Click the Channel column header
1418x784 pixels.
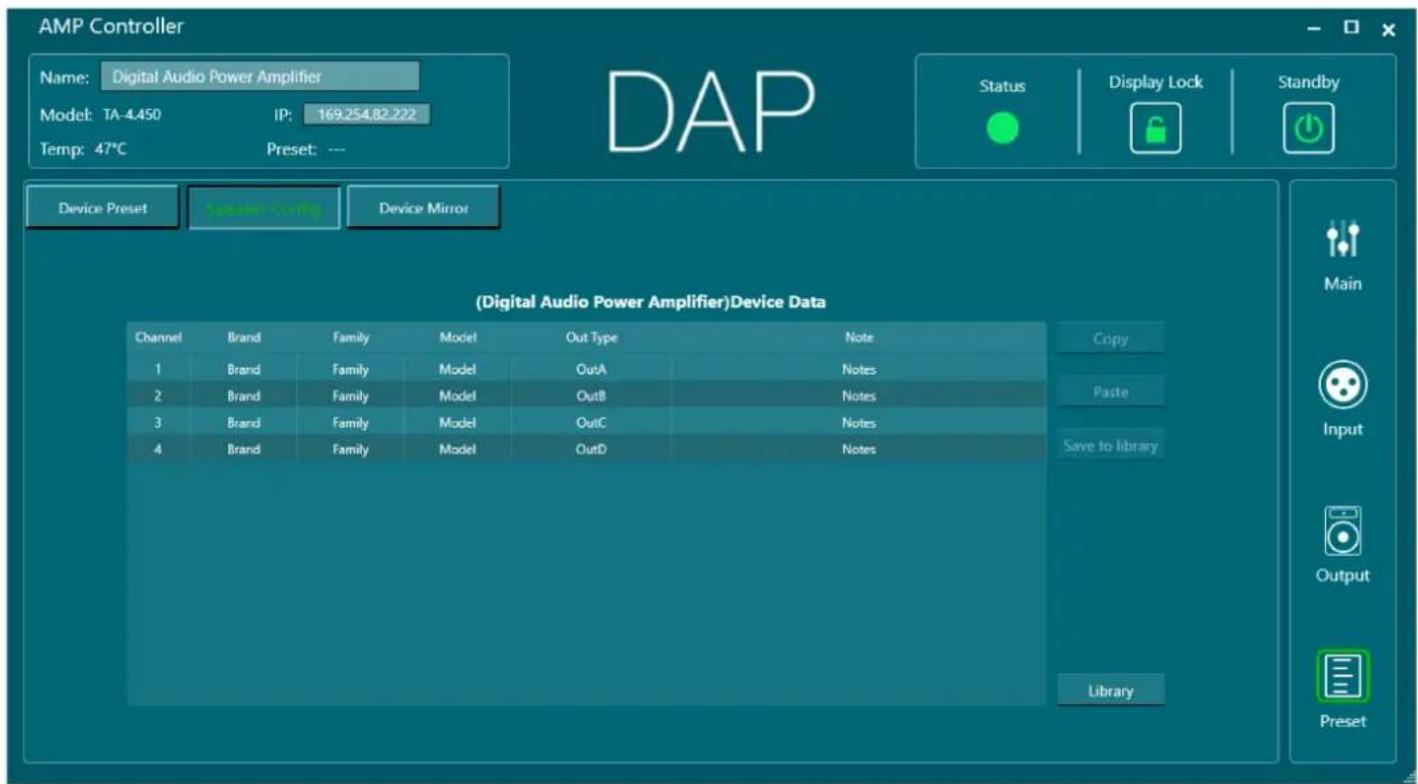click(x=158, y=338)
